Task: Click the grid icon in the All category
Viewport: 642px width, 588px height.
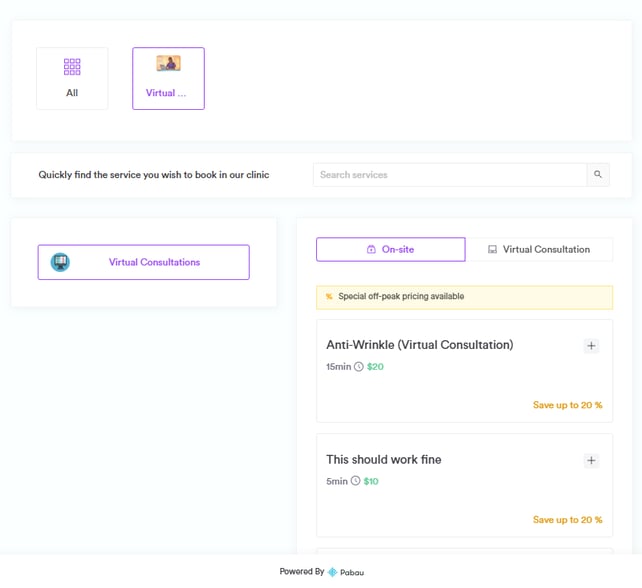Action: click(x=72, y=67)
